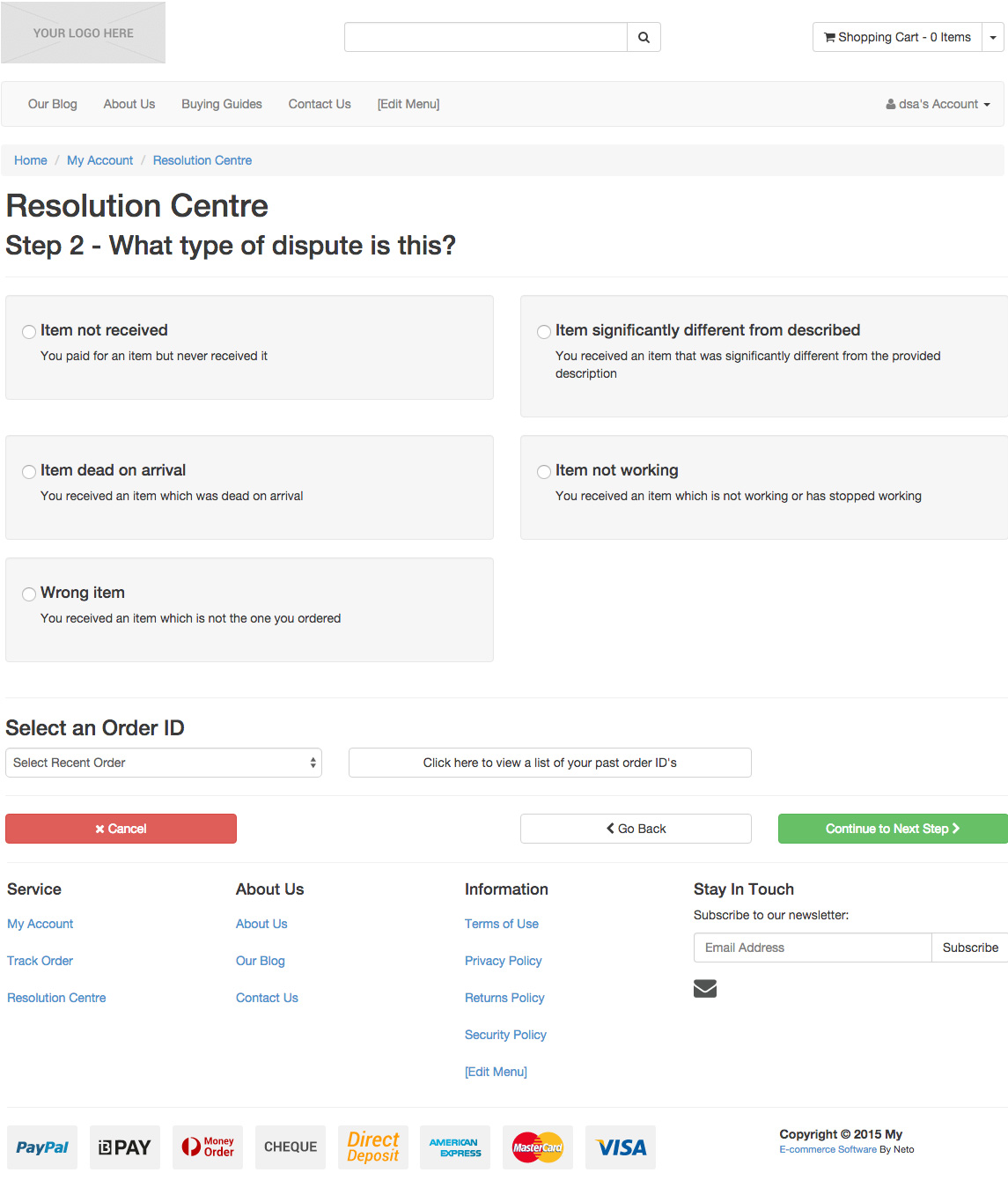Click the VISA payment icon
Screen dimensions: 1008x1180
click(621, 1147)
